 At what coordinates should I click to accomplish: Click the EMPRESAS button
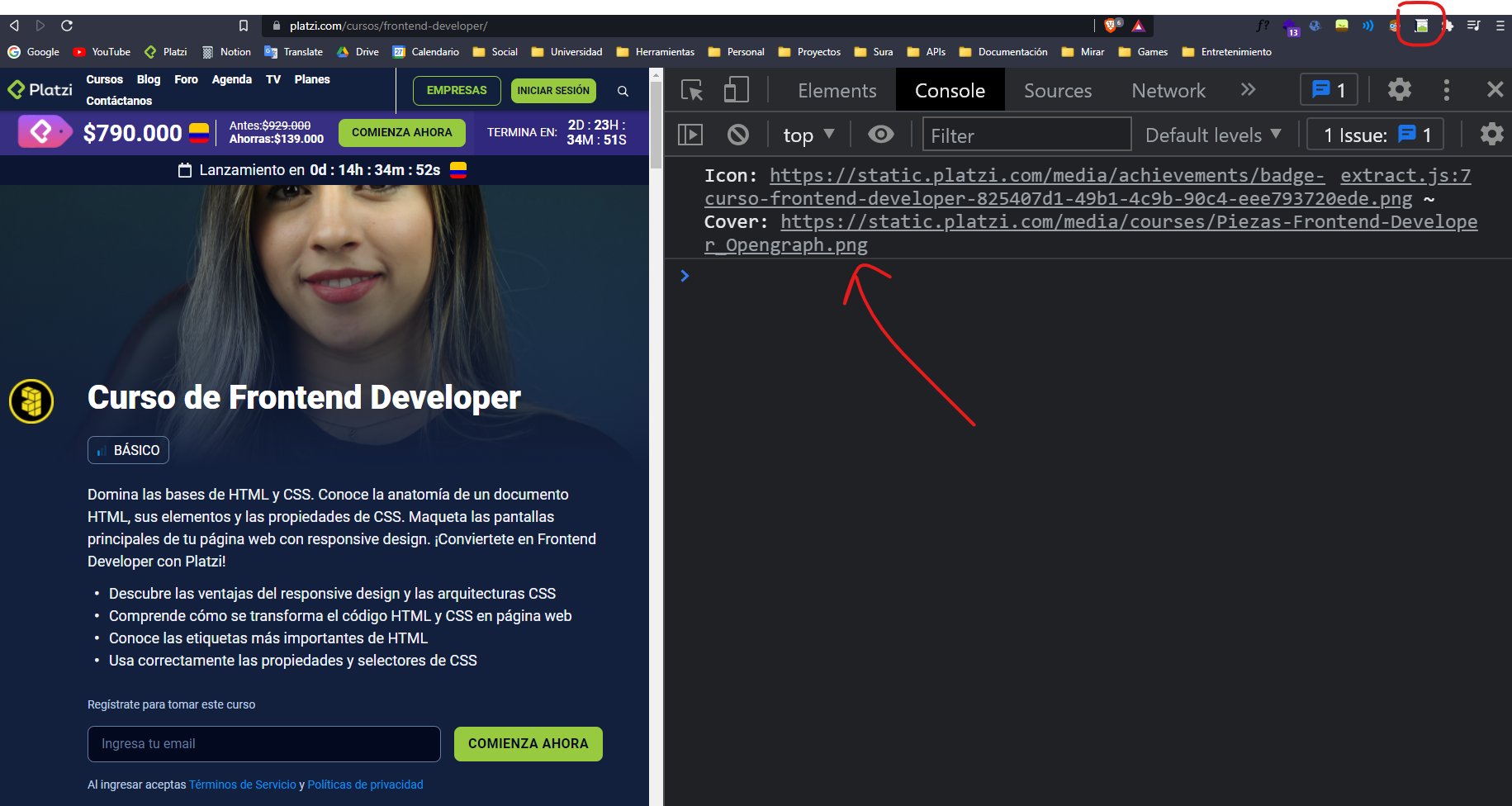pyautogui.click(x=457, y=90)
